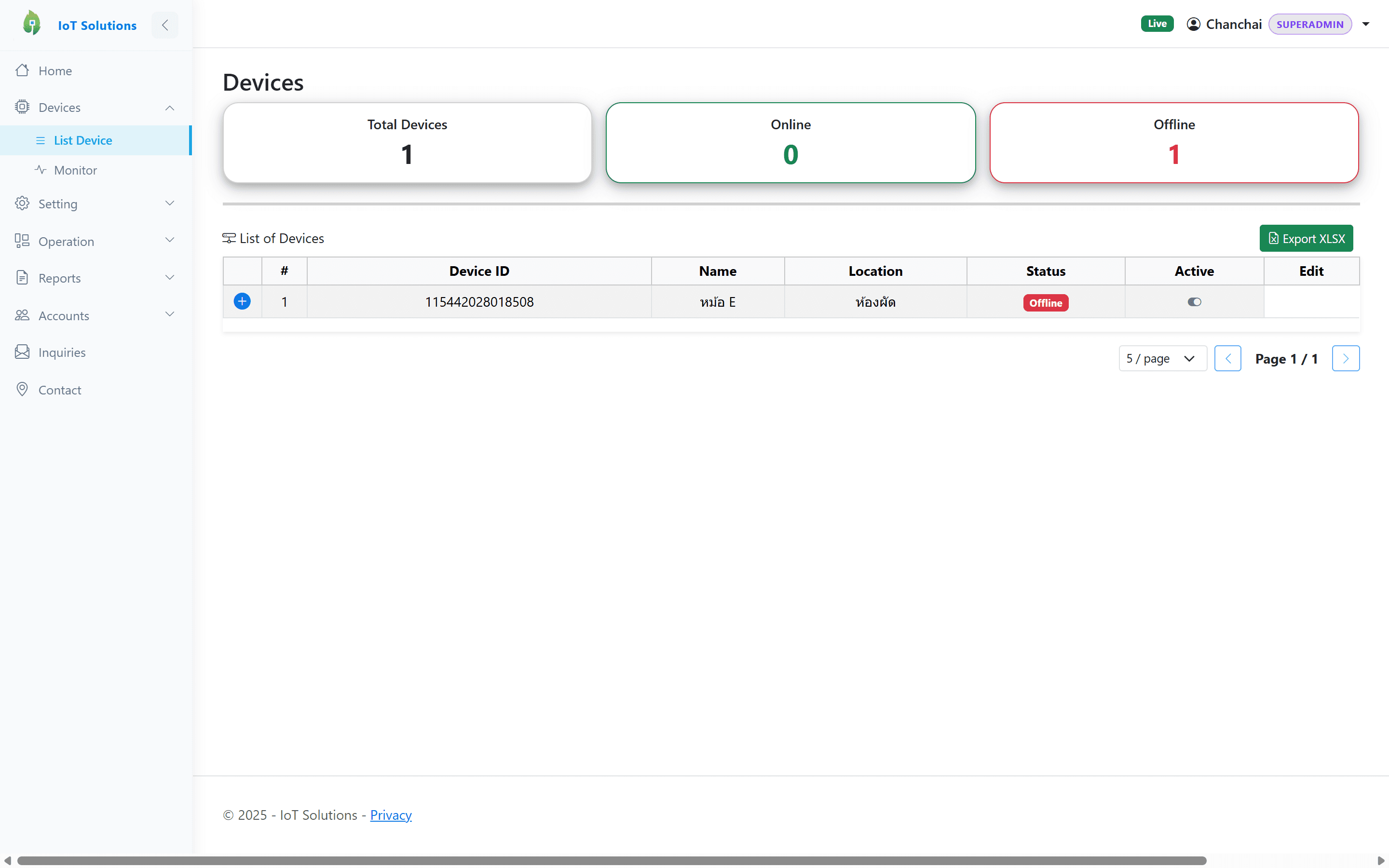Click the Accounts people icon

[22, 315]
